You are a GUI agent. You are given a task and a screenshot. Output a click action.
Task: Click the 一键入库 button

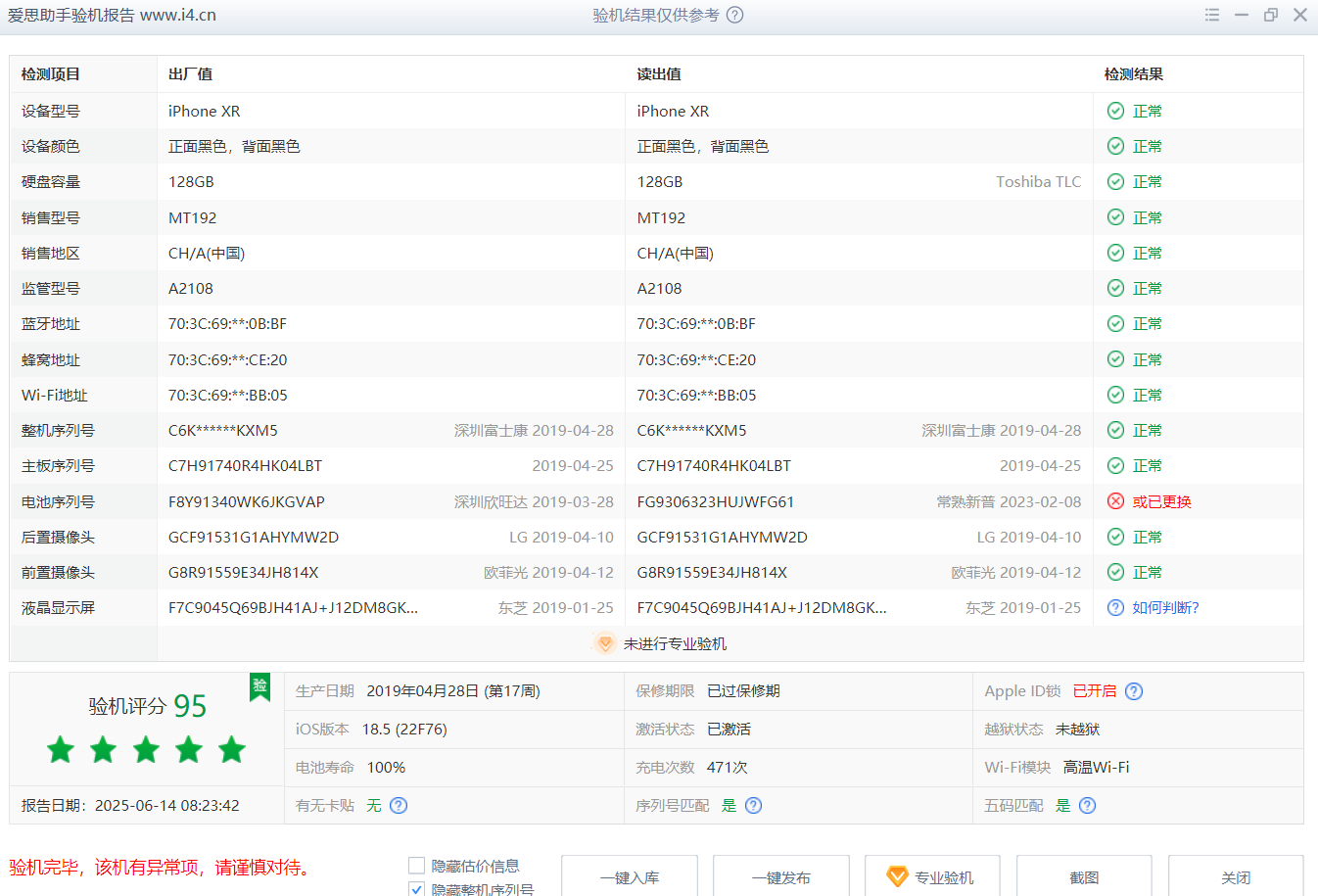pyautogui.click(x=630, y=876)
